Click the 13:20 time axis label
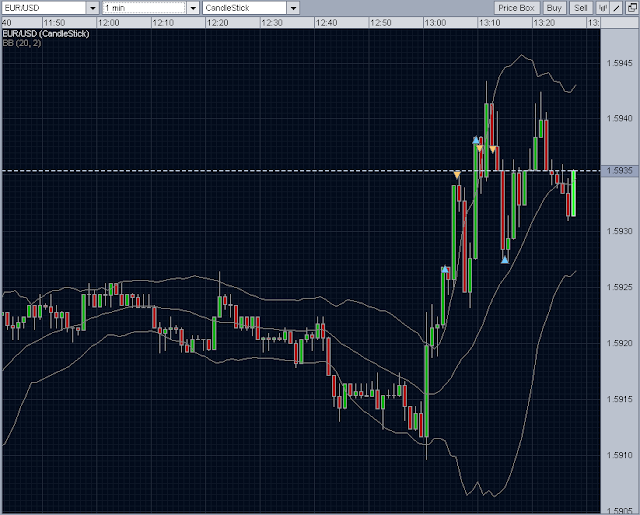Image resolution: width=640 pixels, height=515 pixels. [544, 22]
